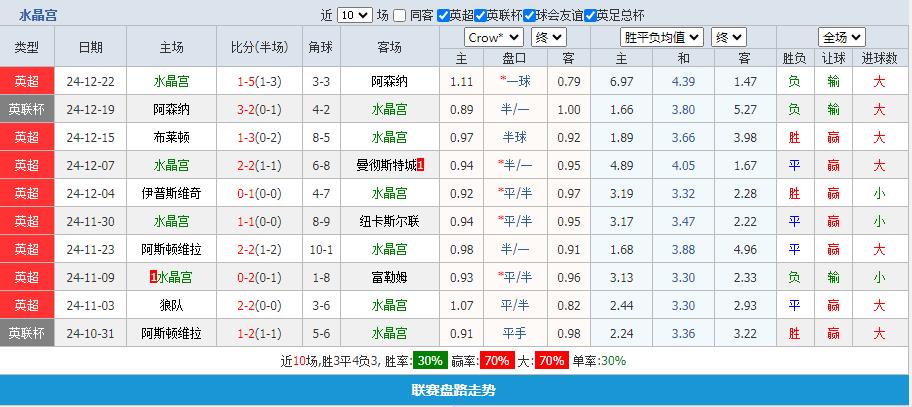Open the 全场 full-time dropdown

coord(840,37)
